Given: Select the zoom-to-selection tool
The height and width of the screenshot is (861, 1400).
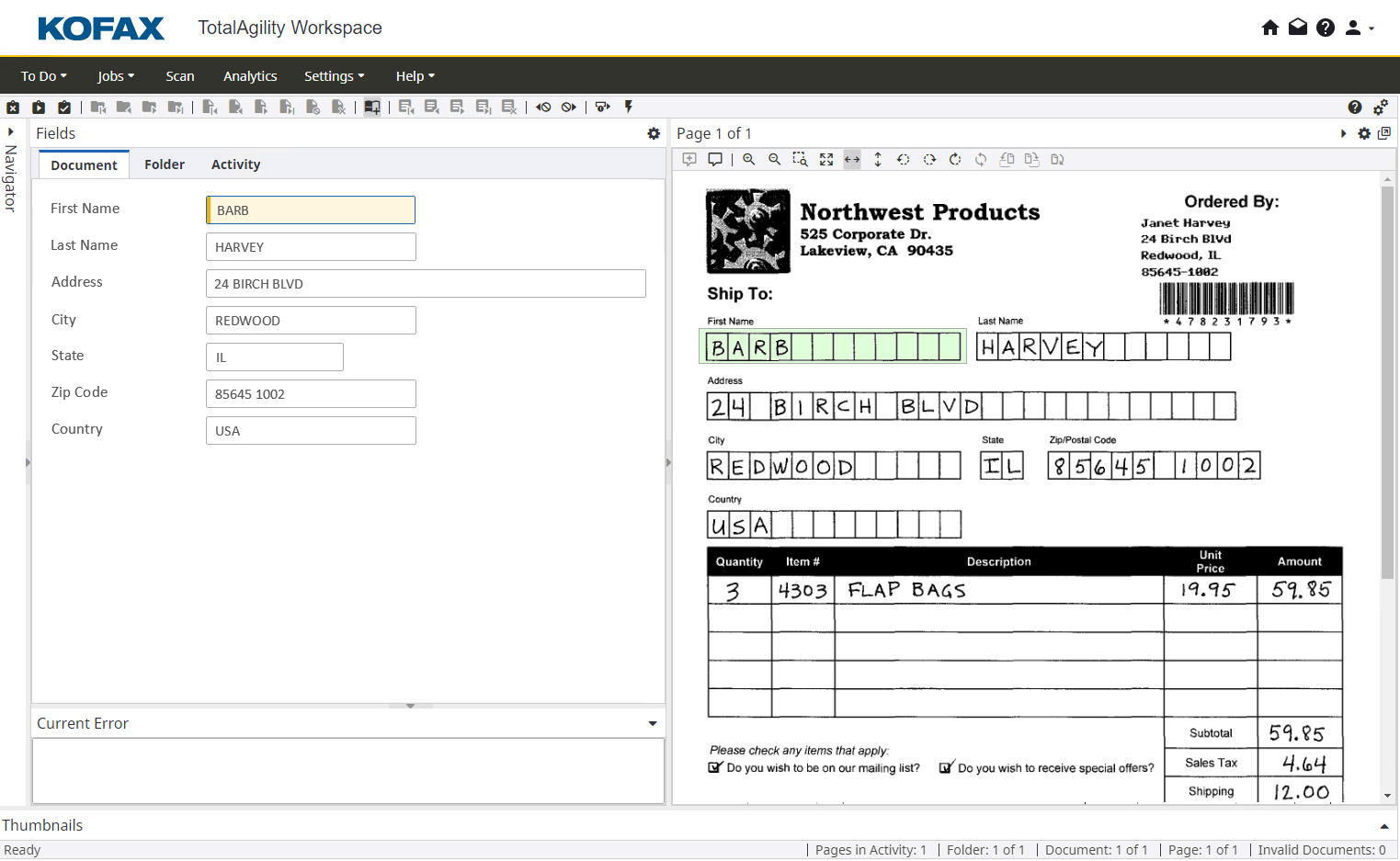Looking at the screenshot, I should (801, 160).
